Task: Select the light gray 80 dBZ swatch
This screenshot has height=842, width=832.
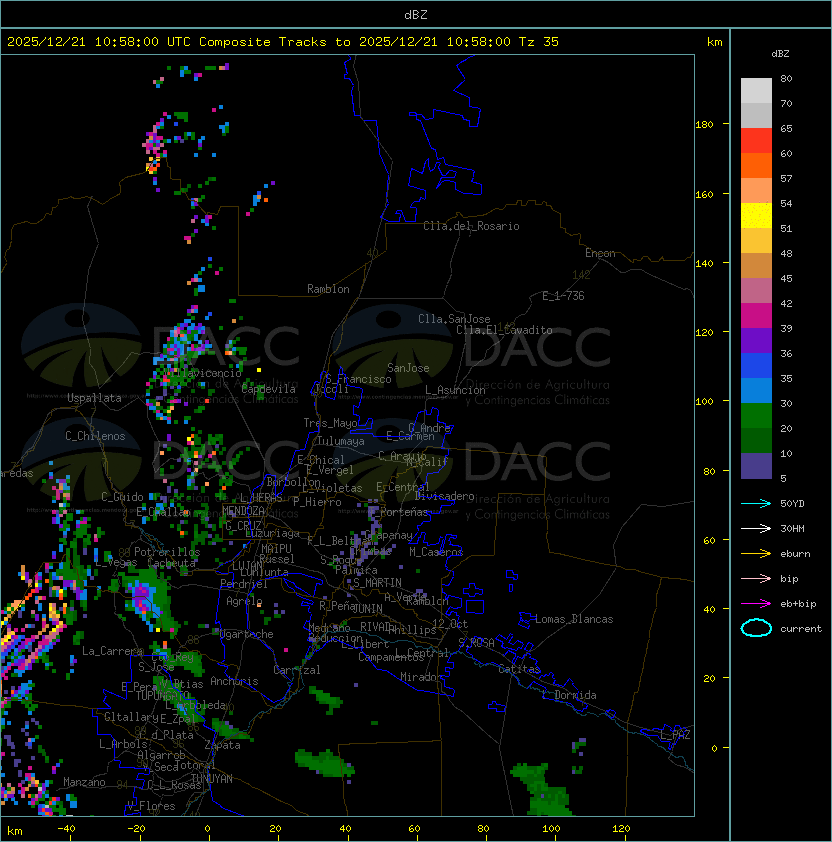Action: (756, 90)
